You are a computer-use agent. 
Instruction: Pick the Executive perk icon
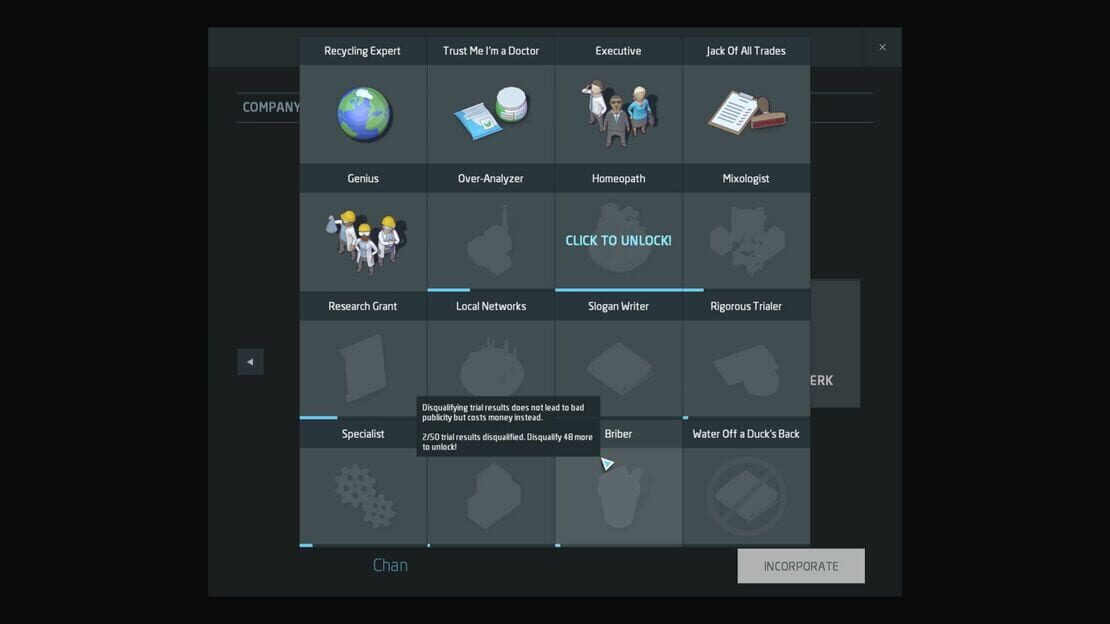pos(618,114)
